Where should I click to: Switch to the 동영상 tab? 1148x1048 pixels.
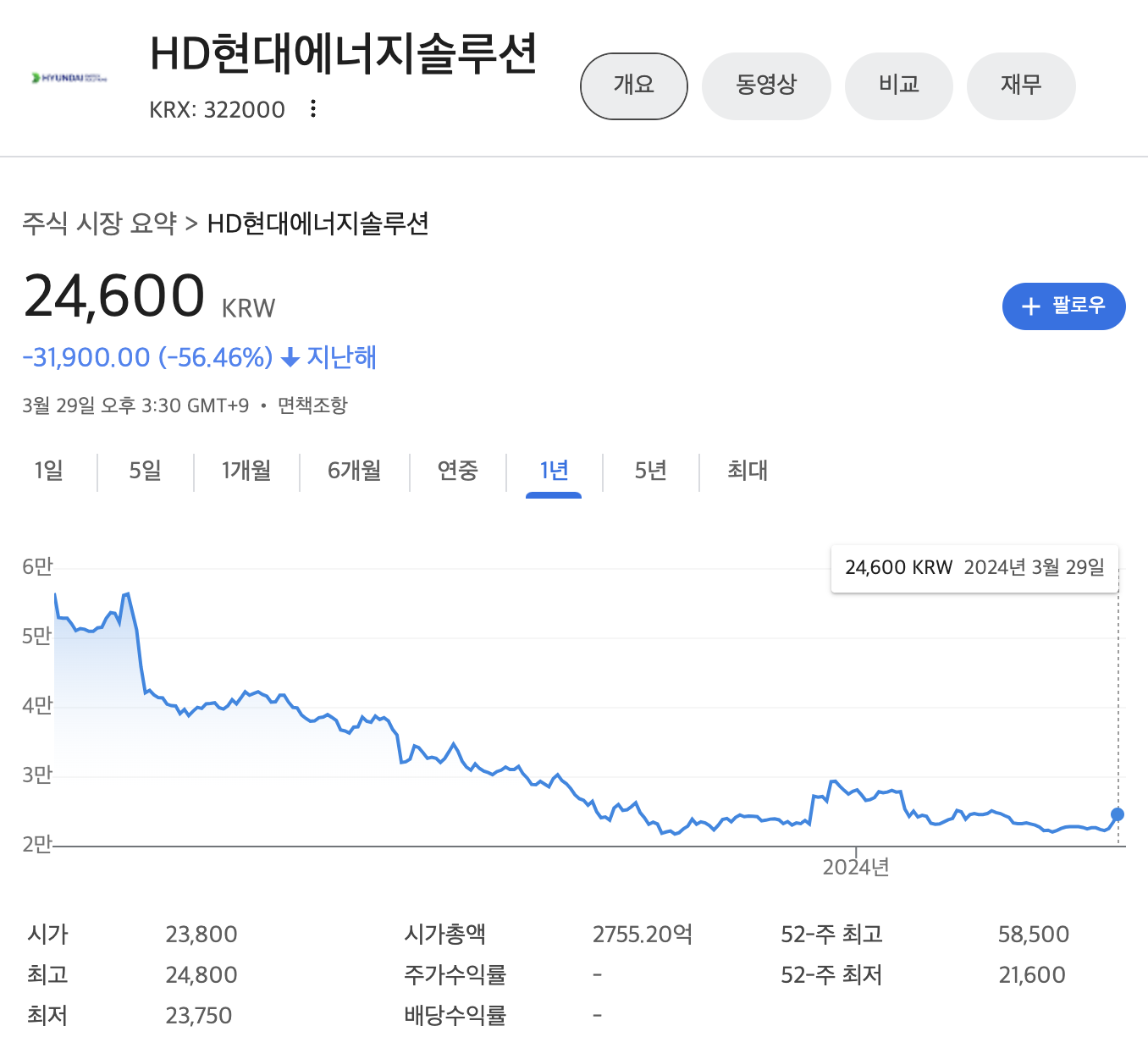tap(766, 85)
